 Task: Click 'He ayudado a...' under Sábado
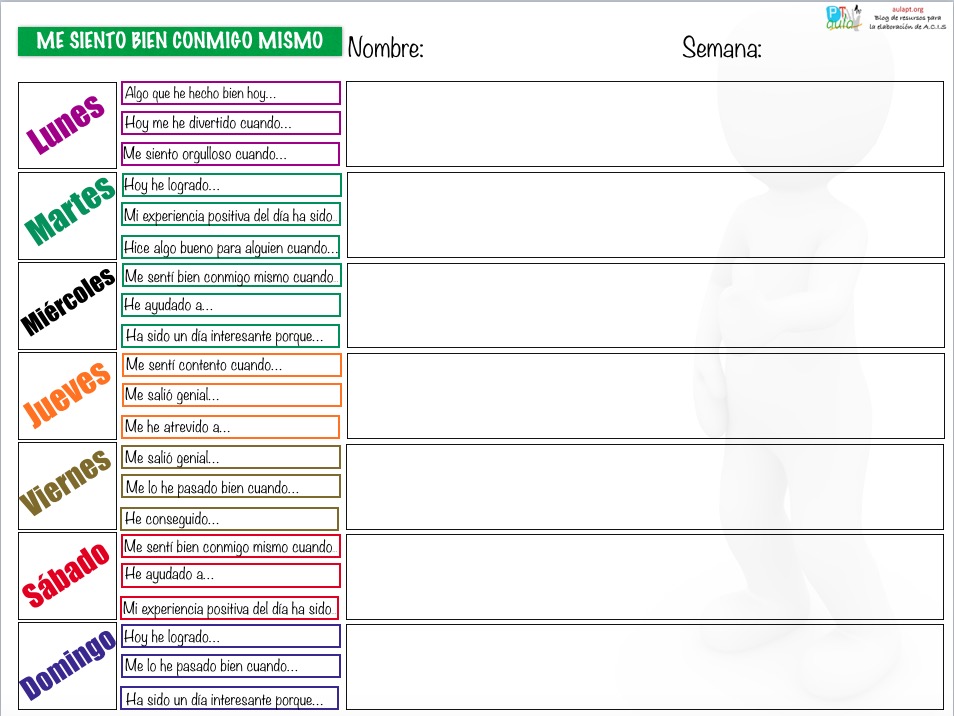(x=231, y=575)
